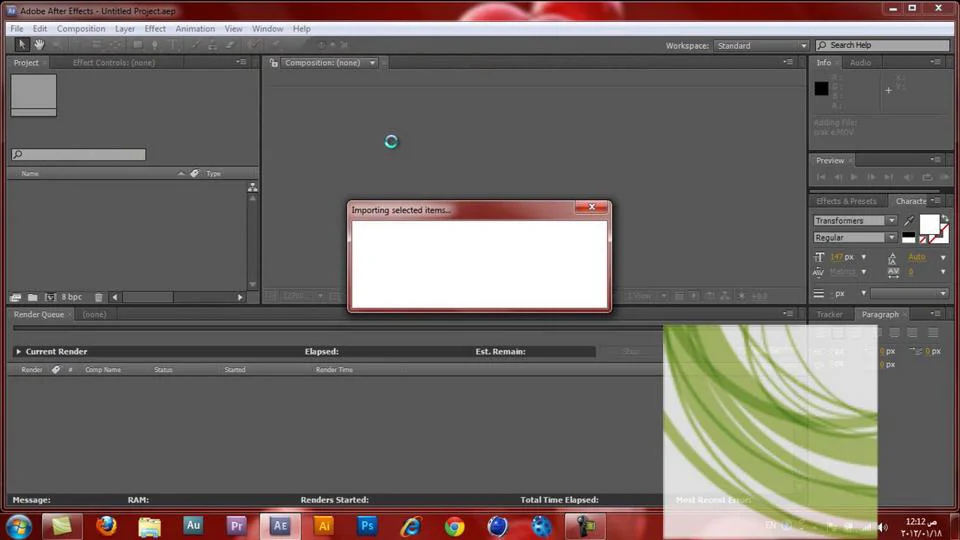Open the File menu
The height and width of the screenshot is (540, 960).
[x=17, y=29]
